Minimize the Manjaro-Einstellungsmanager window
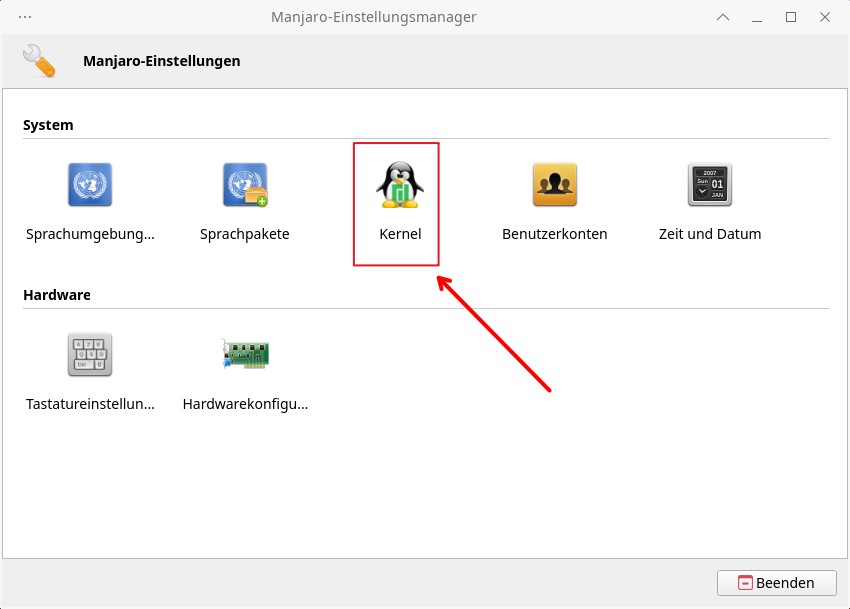 click(757, 17)
